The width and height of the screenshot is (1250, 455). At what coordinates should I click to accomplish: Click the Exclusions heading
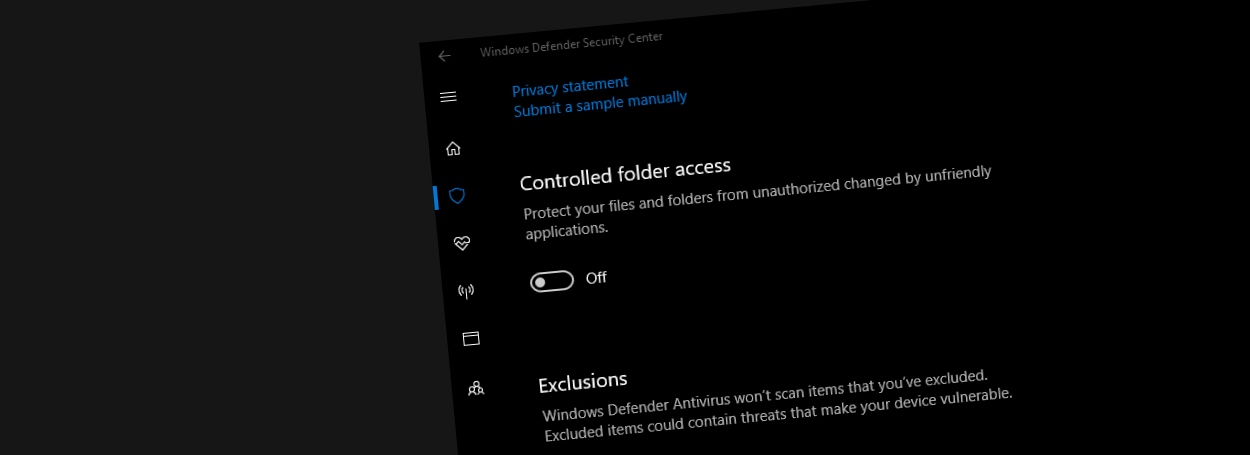click(x=583, y=382)
